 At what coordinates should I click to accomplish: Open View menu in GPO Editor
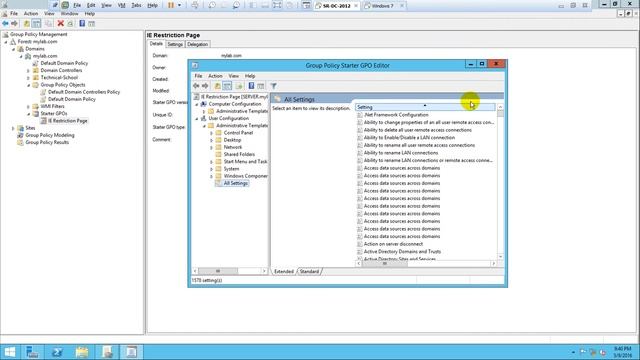click(x=233, y=76)
